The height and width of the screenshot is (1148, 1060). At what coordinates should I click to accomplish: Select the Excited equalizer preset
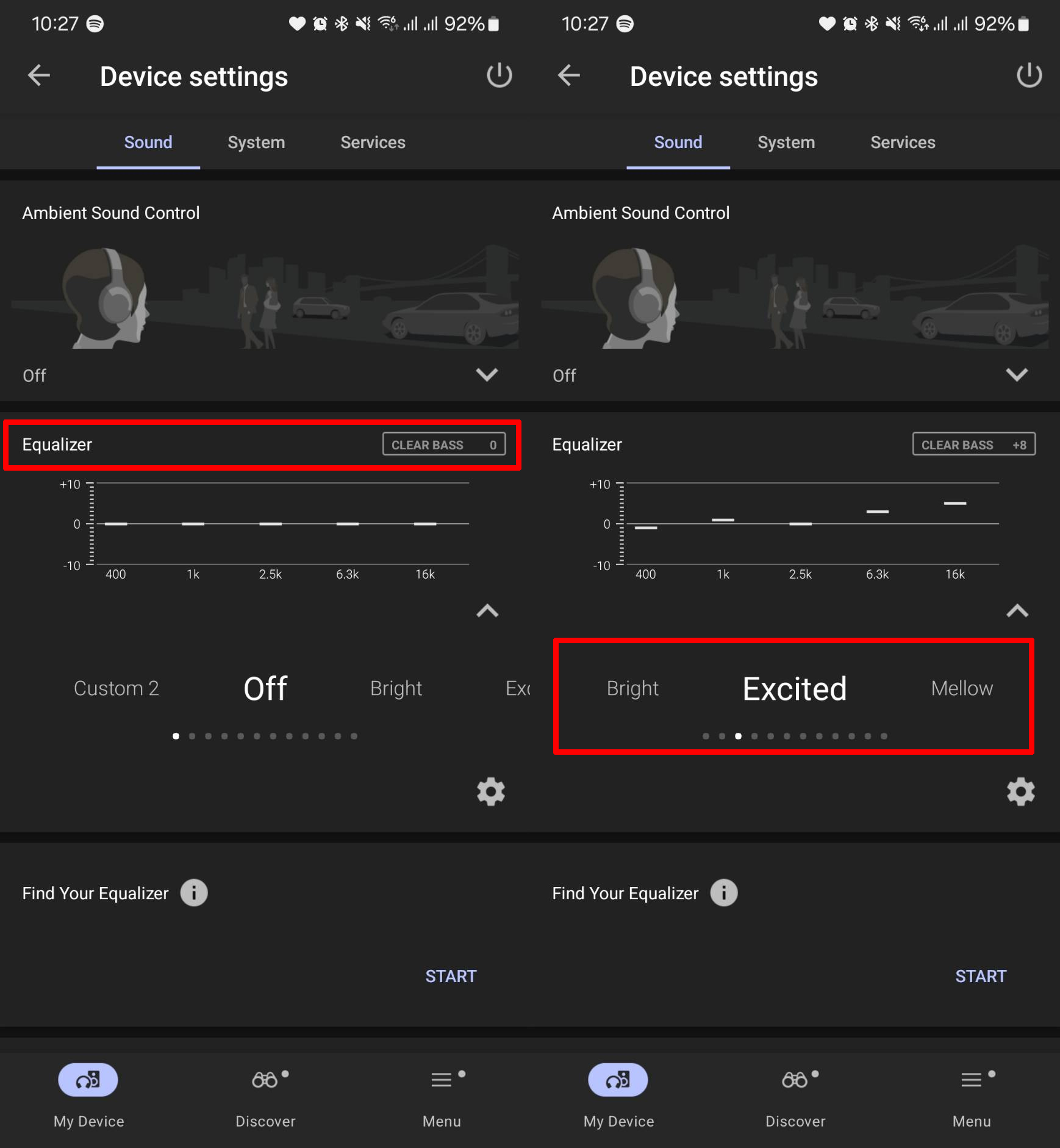(794, 688)
